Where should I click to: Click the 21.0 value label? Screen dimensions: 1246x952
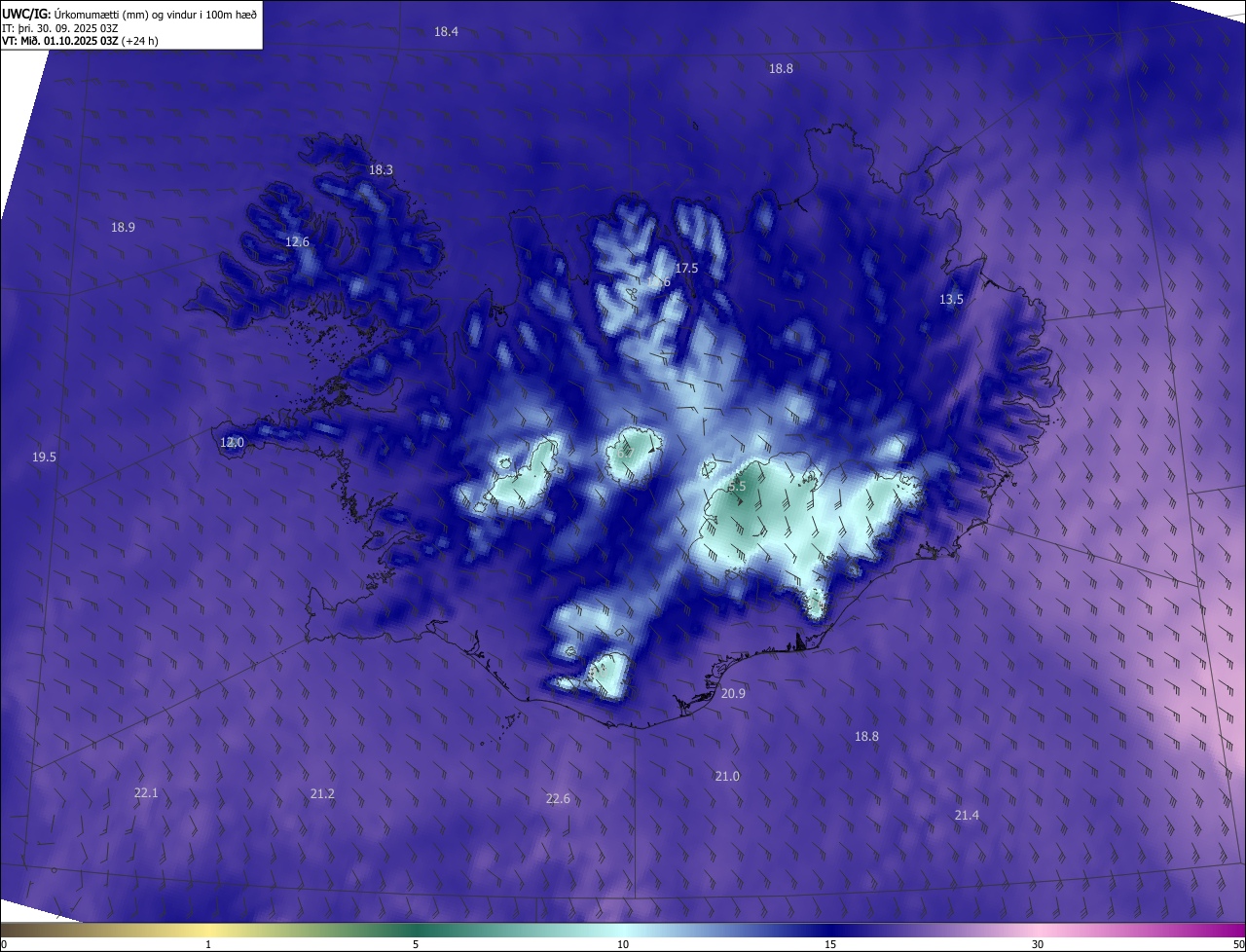click(727, 777)
